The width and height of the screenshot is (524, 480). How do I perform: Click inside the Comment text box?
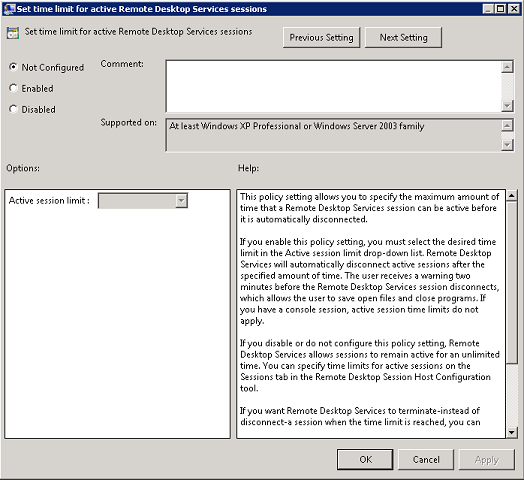pyautogui.click(x=334, y=86)
